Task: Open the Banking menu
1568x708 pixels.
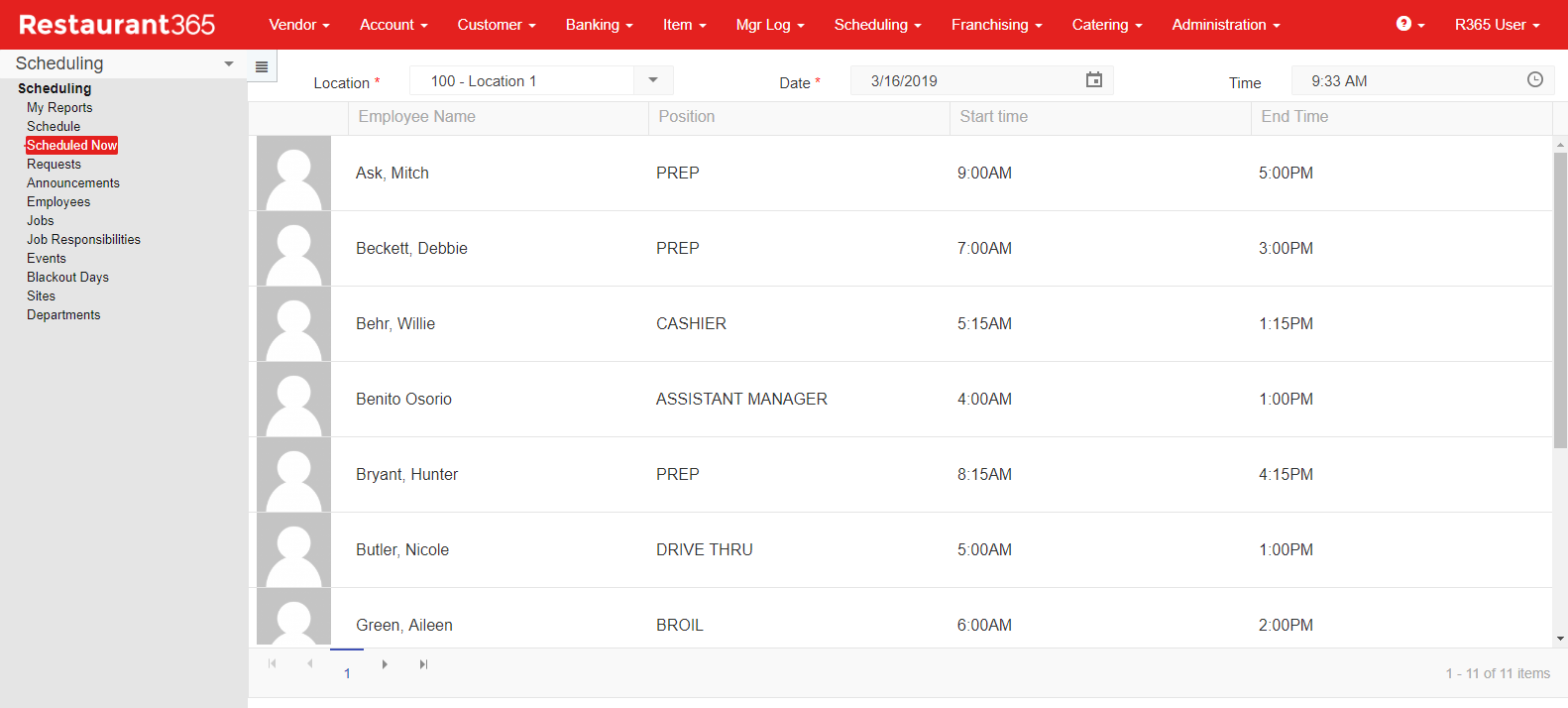Action: [x=600, y=25]
